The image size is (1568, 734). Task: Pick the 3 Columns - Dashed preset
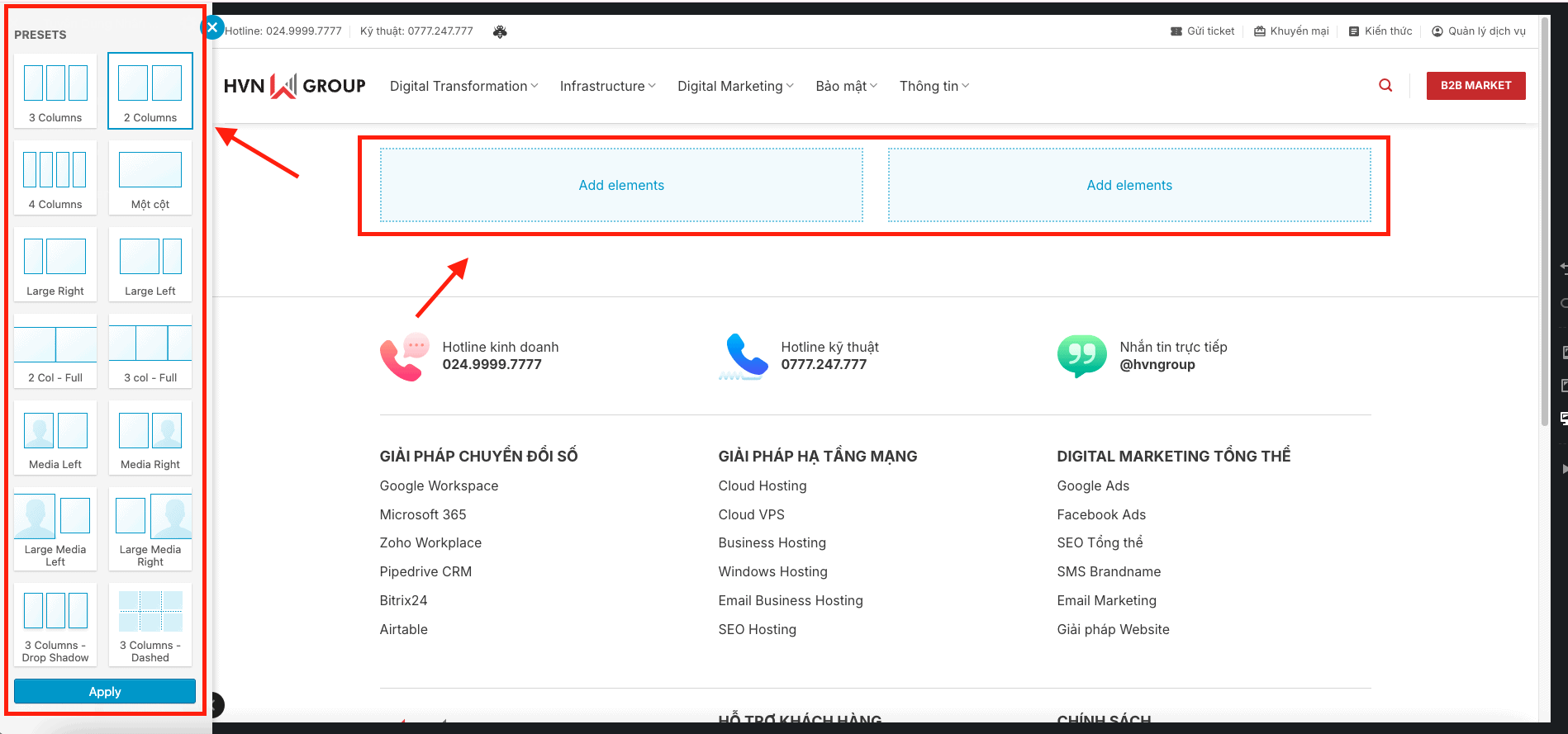[x=150, y=625]
